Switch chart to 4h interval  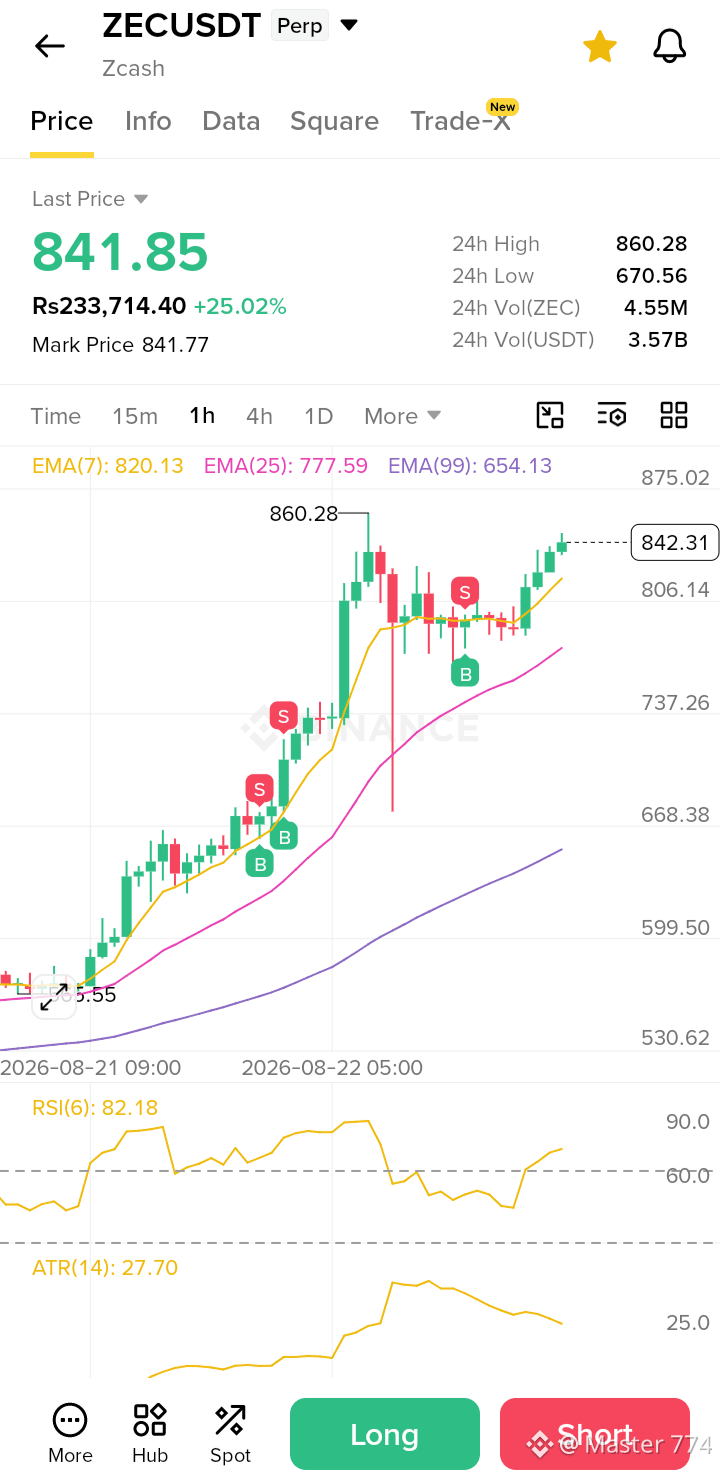259,416
